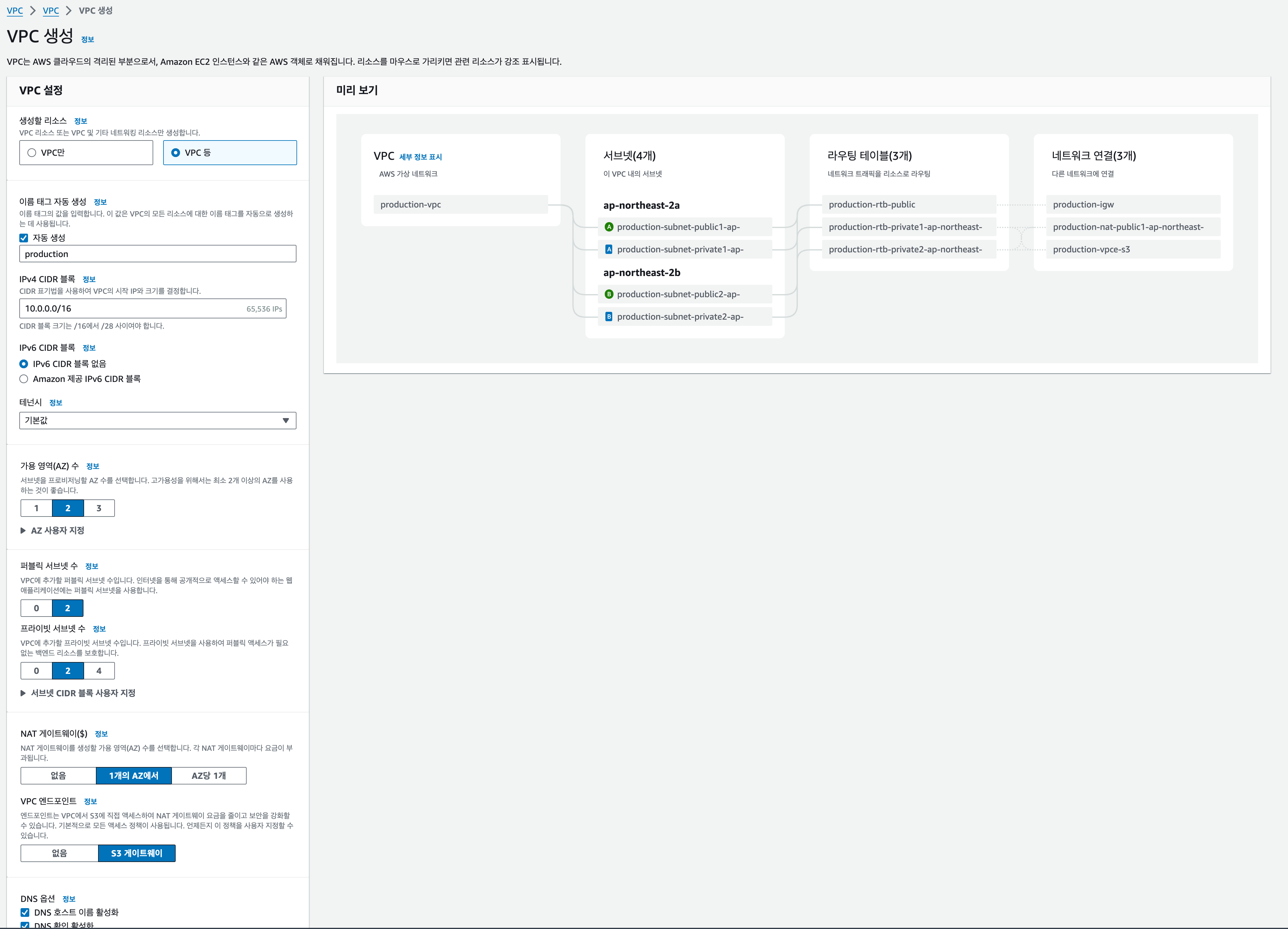This screenshot has height=929, width=1288.
Task: Expand 서브넷 CIDR 블록 사용자 지정
Action: tap(83, 693)
